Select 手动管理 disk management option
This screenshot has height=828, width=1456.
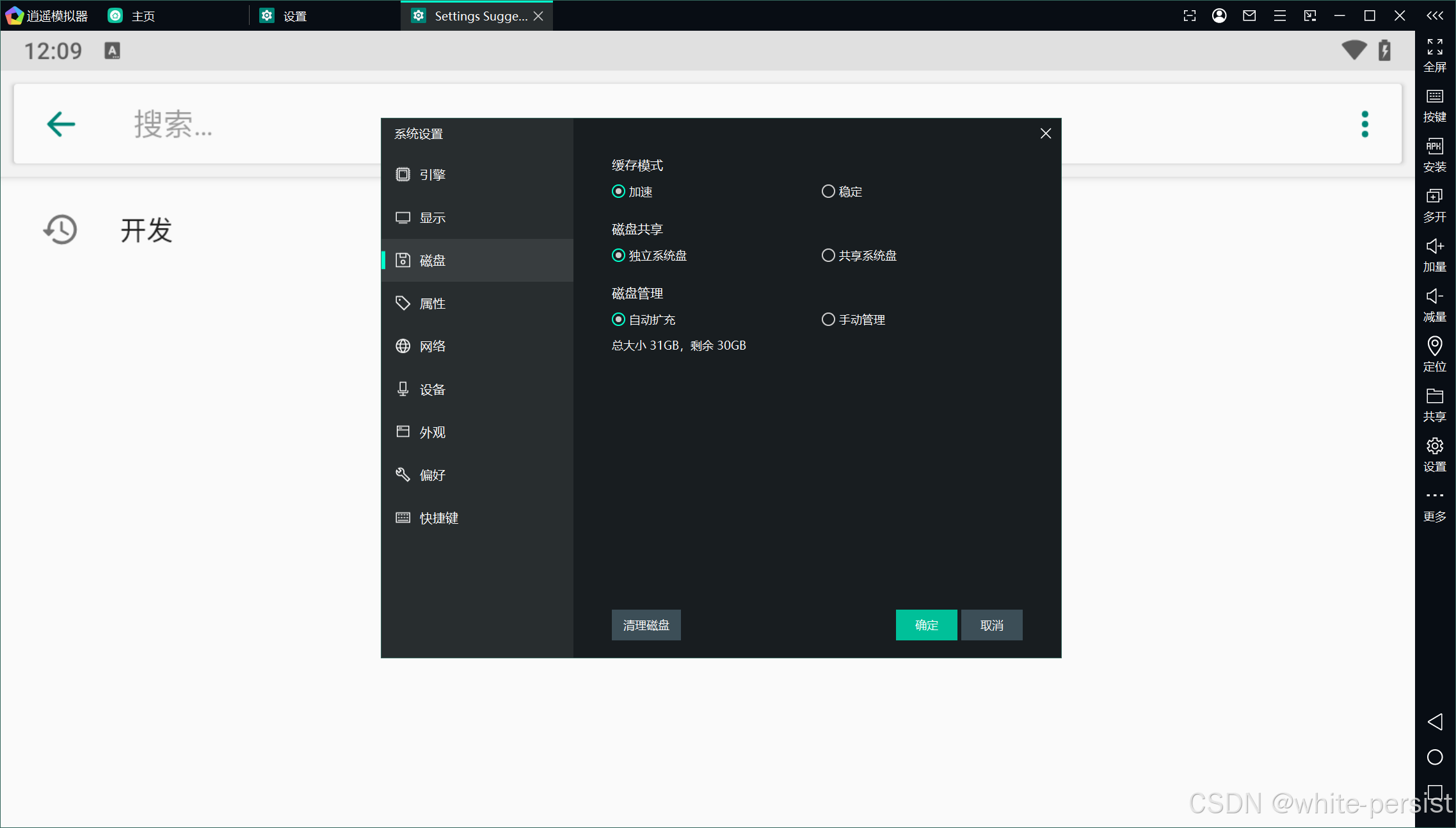828,320
